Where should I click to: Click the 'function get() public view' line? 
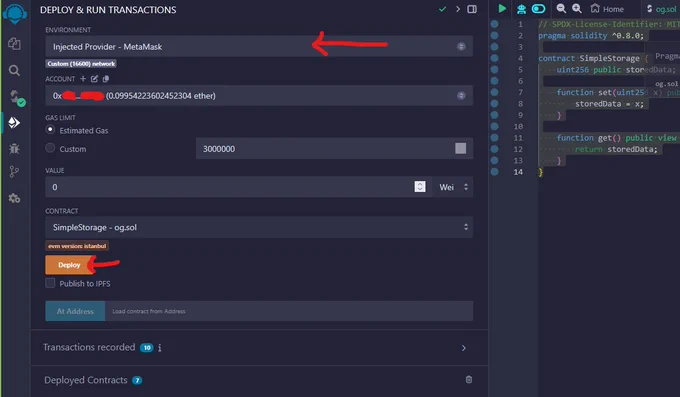click(x=617, y=138)
